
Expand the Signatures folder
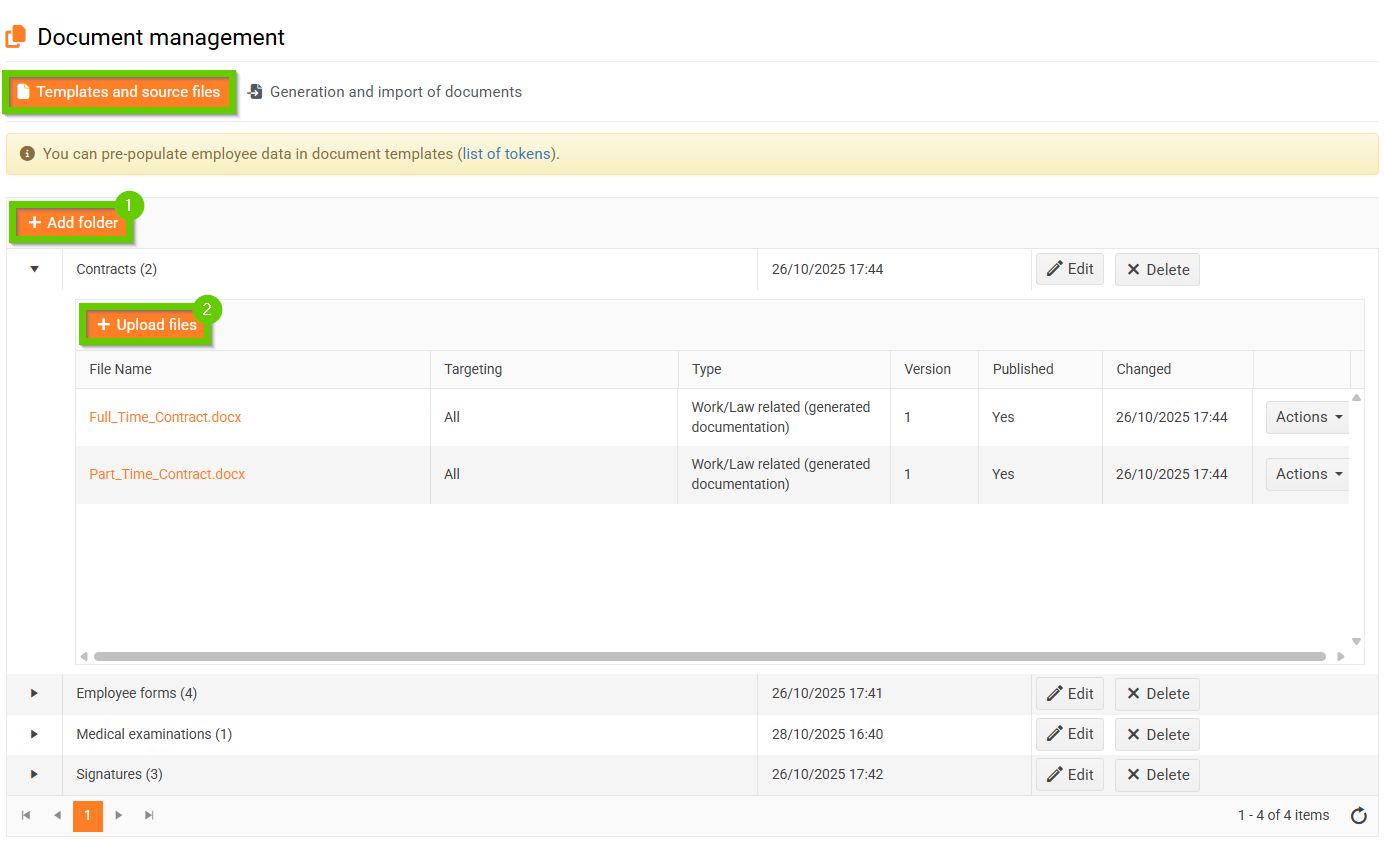click(34, 774)
